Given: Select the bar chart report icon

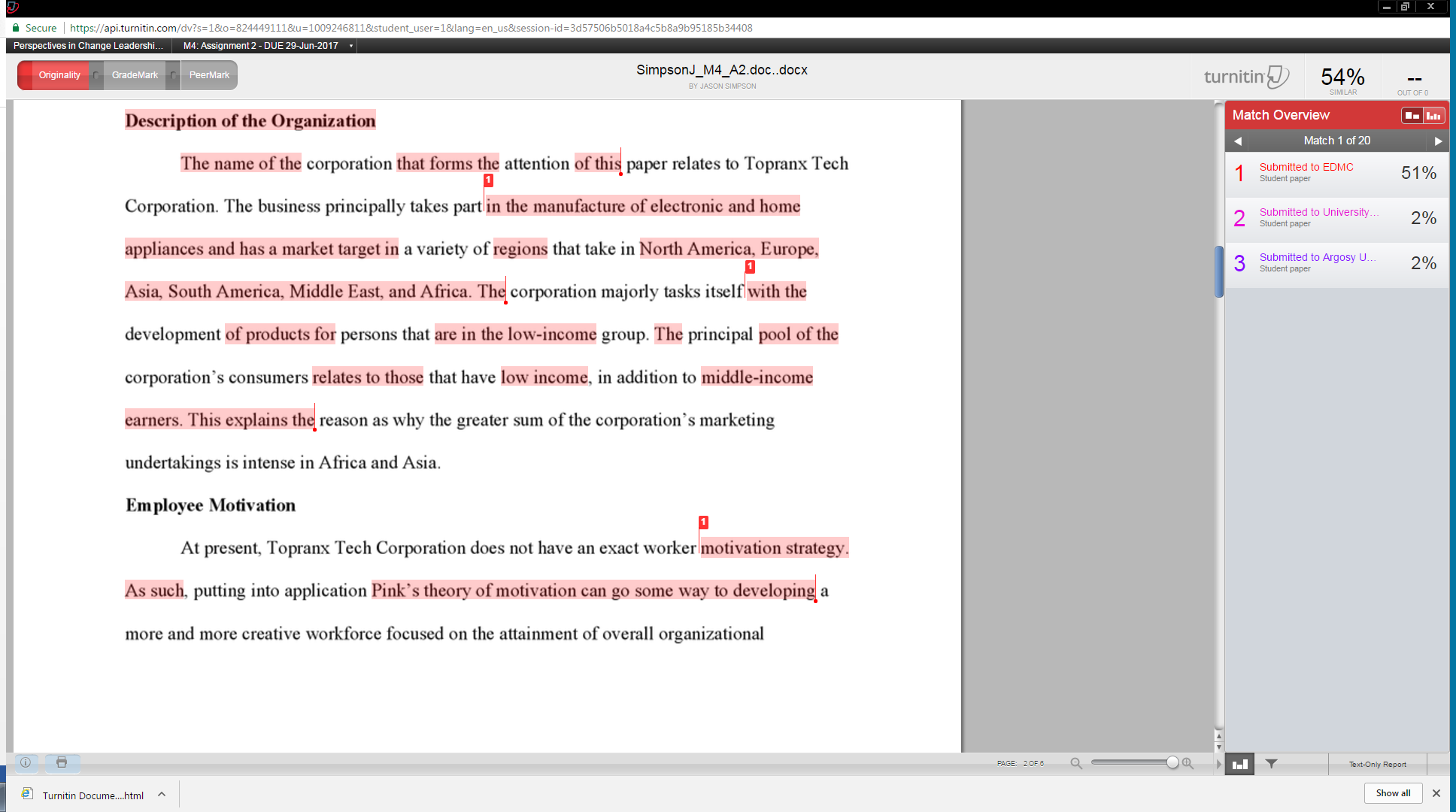Looking at the screenshot, I should click(1239, 764).
